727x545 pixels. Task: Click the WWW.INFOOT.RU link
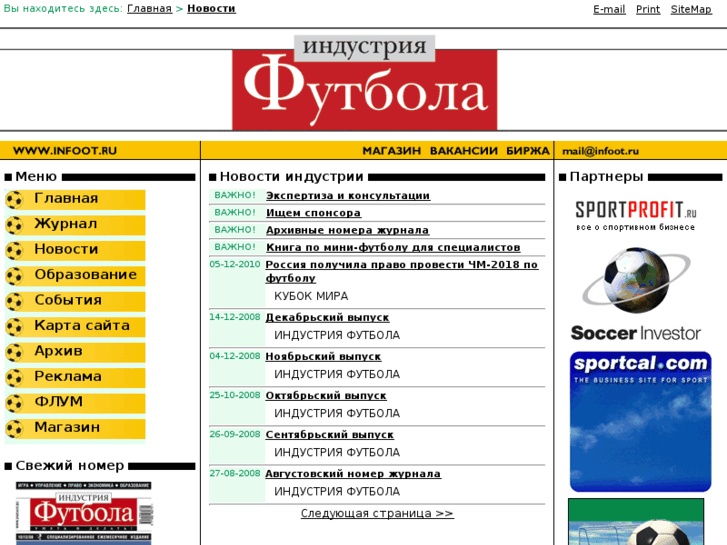coord(65,151)
